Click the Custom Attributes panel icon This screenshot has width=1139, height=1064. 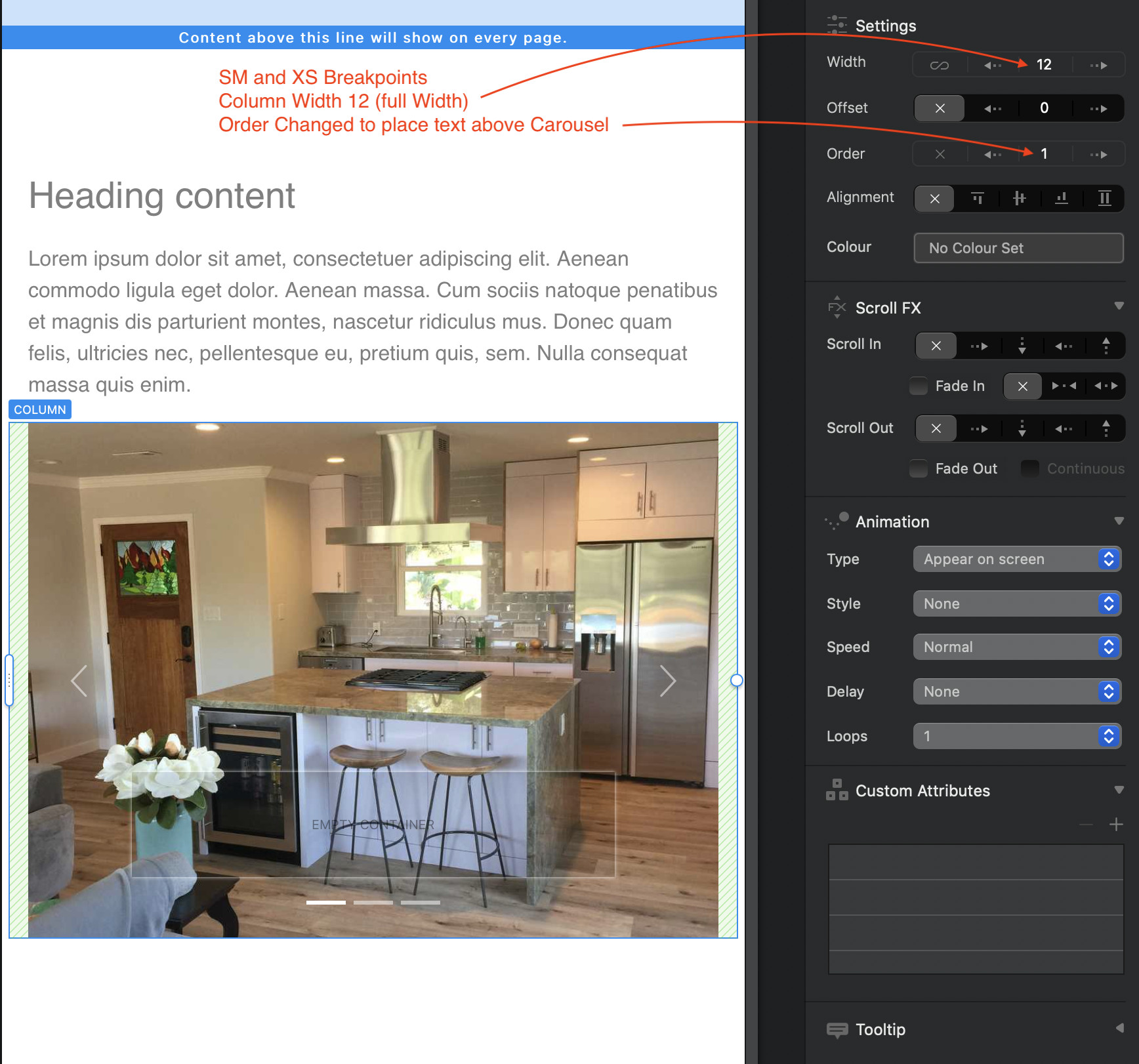pyautogui.click(x=838, y=790)
